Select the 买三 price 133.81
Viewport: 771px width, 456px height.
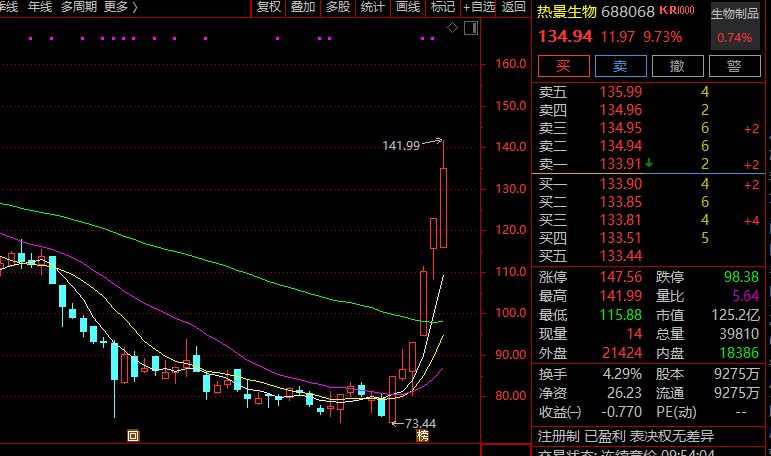pyautogui.click(x=621, y=220)
